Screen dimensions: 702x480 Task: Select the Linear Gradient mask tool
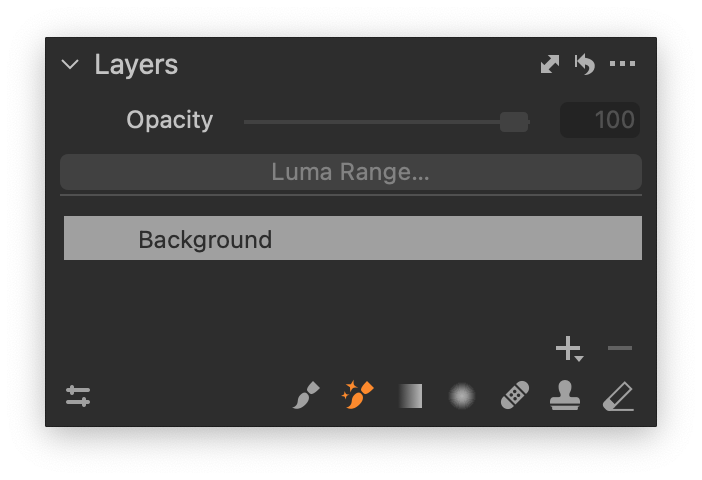point(411,396)
